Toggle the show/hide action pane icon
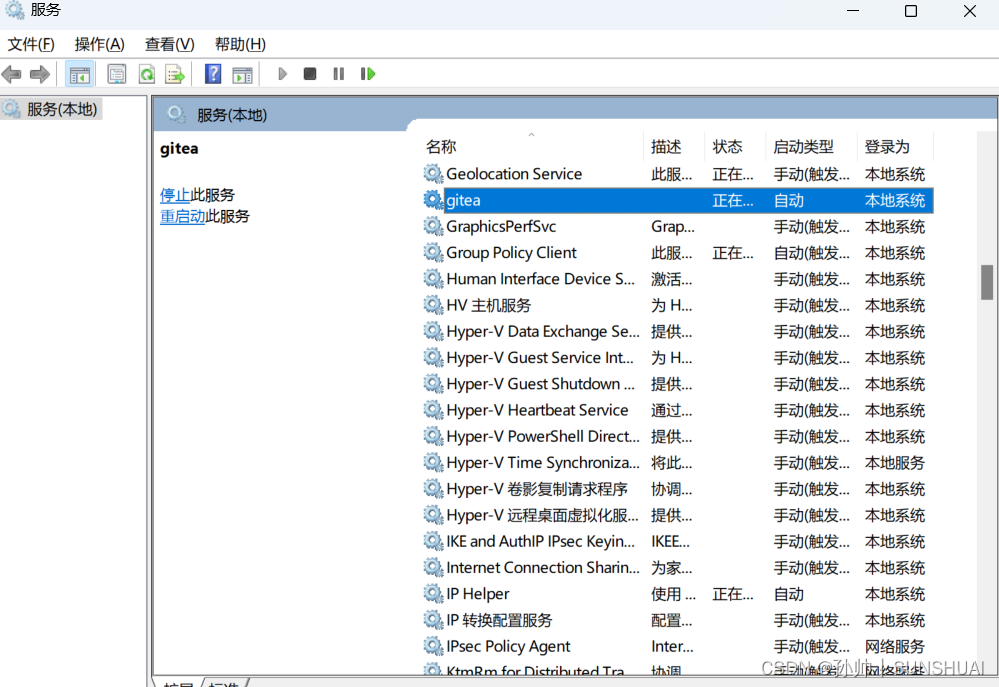 click(x=242, y=74)
